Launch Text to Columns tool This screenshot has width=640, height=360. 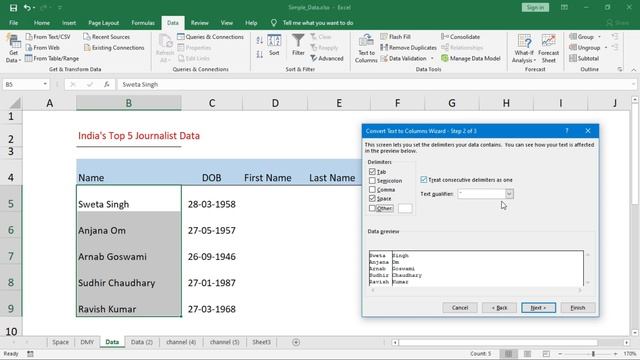point(366,49)
